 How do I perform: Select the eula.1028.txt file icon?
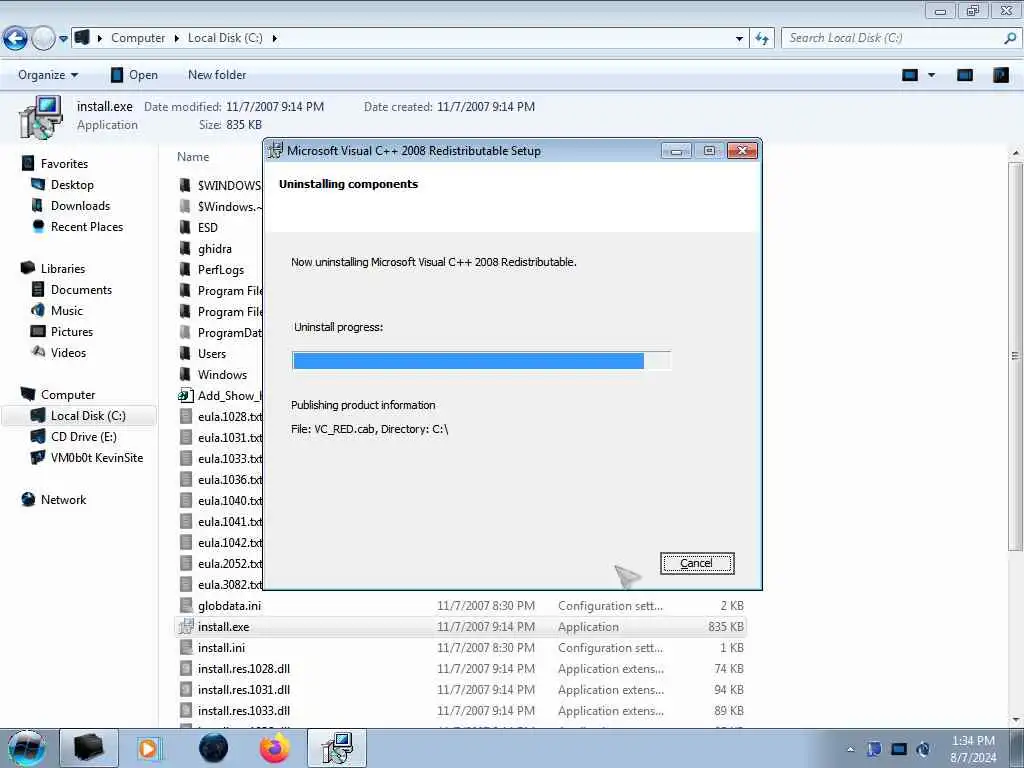point(186,417)
